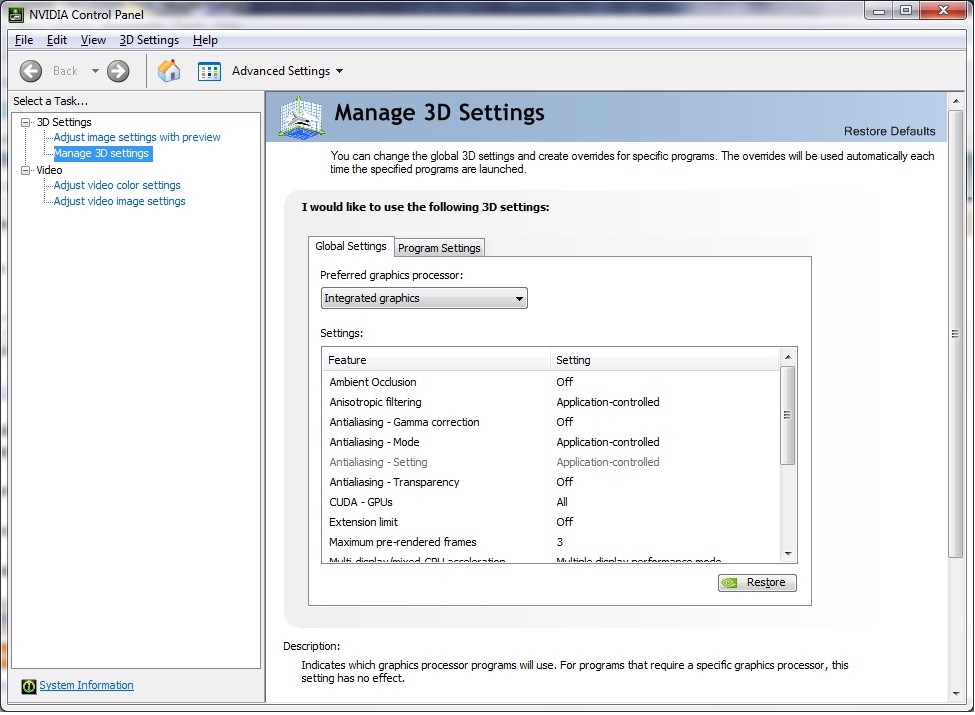Viewport: 975px width, 715px height.
Task: Click main panel scroll up arrow
Action: 956,101
